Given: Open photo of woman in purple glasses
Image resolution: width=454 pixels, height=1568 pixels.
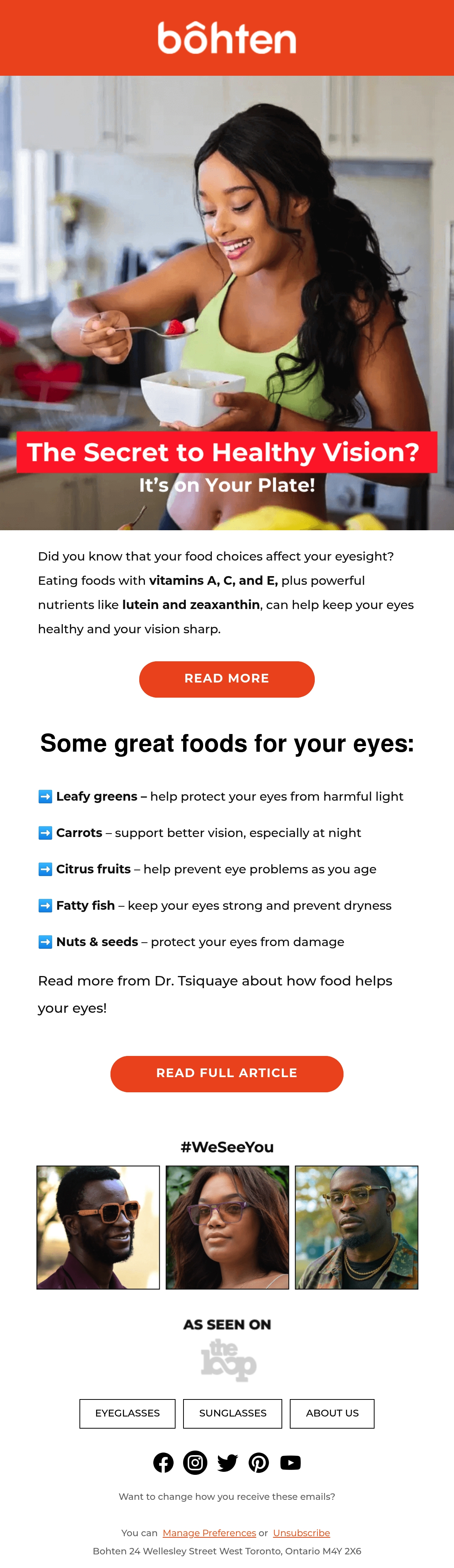Looking at the screenshot, I should pos(227,1226).
